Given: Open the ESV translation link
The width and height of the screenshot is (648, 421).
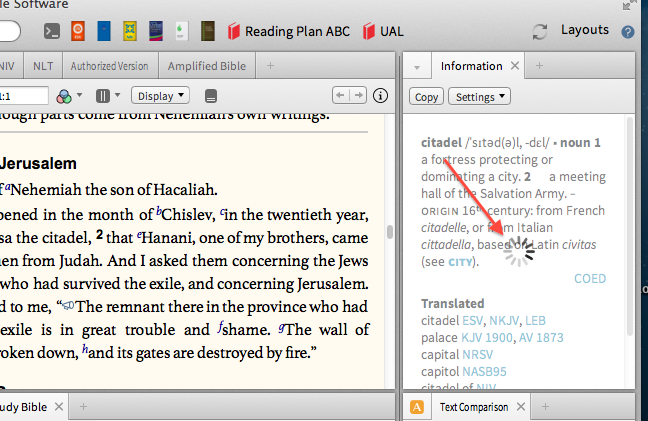Looking at the screenshot, I should (x=472, y=321).
